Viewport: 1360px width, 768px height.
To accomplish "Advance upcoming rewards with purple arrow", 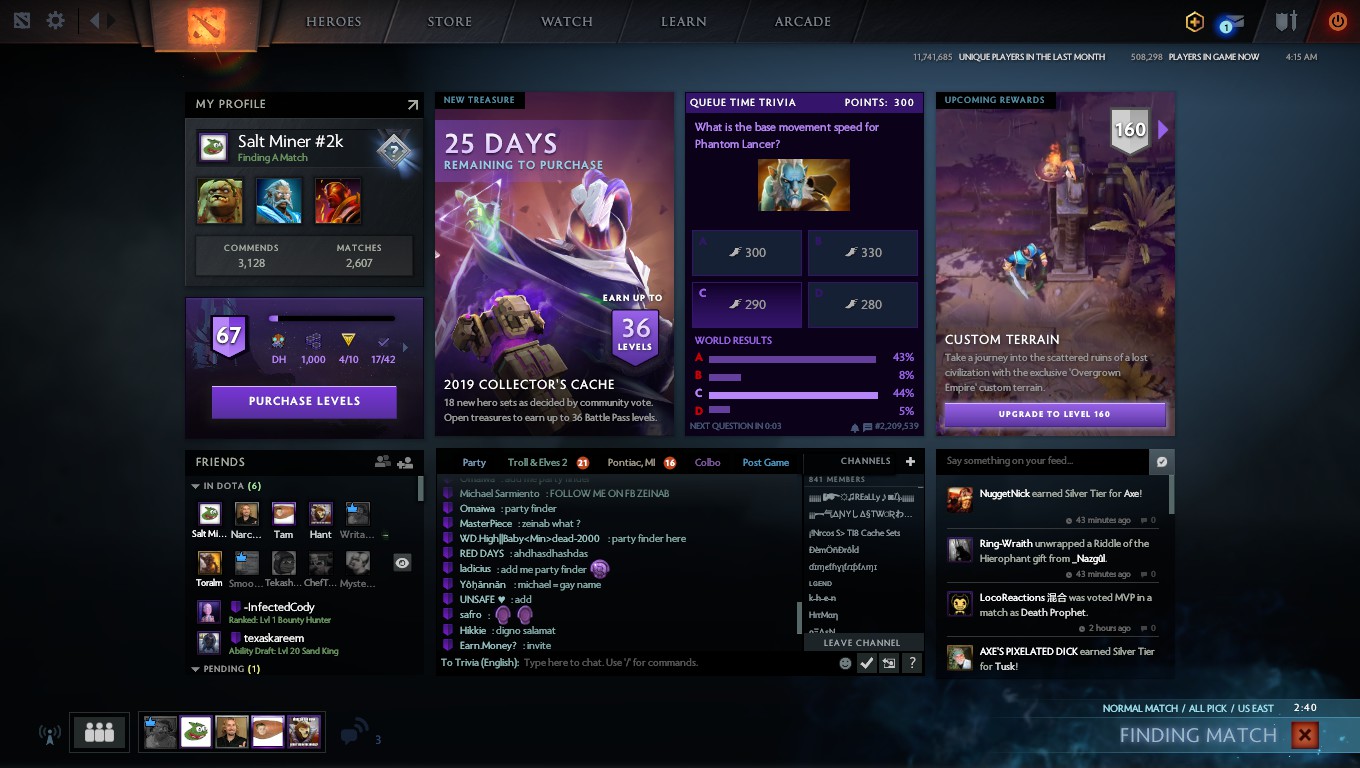I will pos(1163,130).
